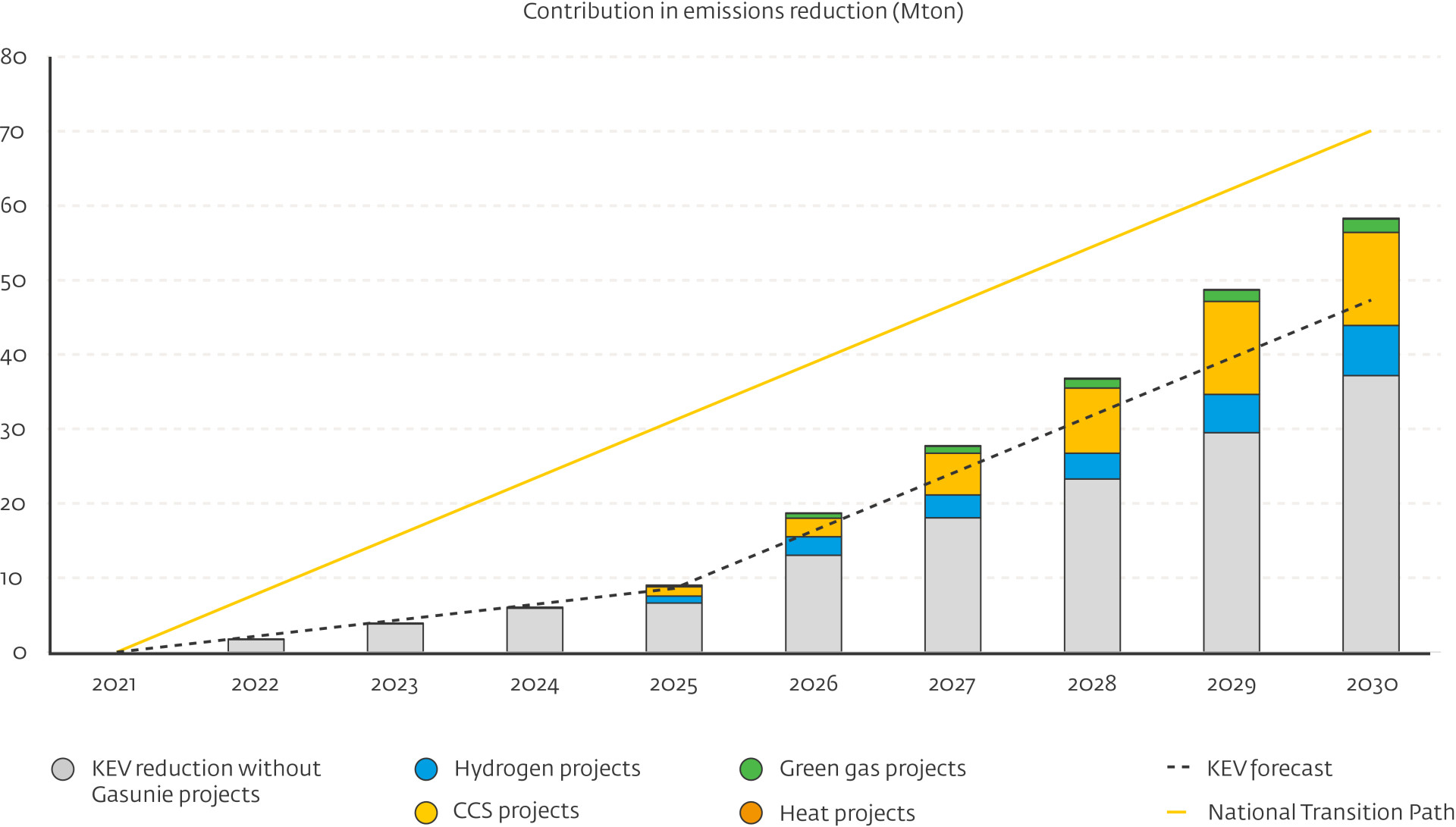Click the 2022 x-axis label
The image size is (1456, 827).
[256, 684]
